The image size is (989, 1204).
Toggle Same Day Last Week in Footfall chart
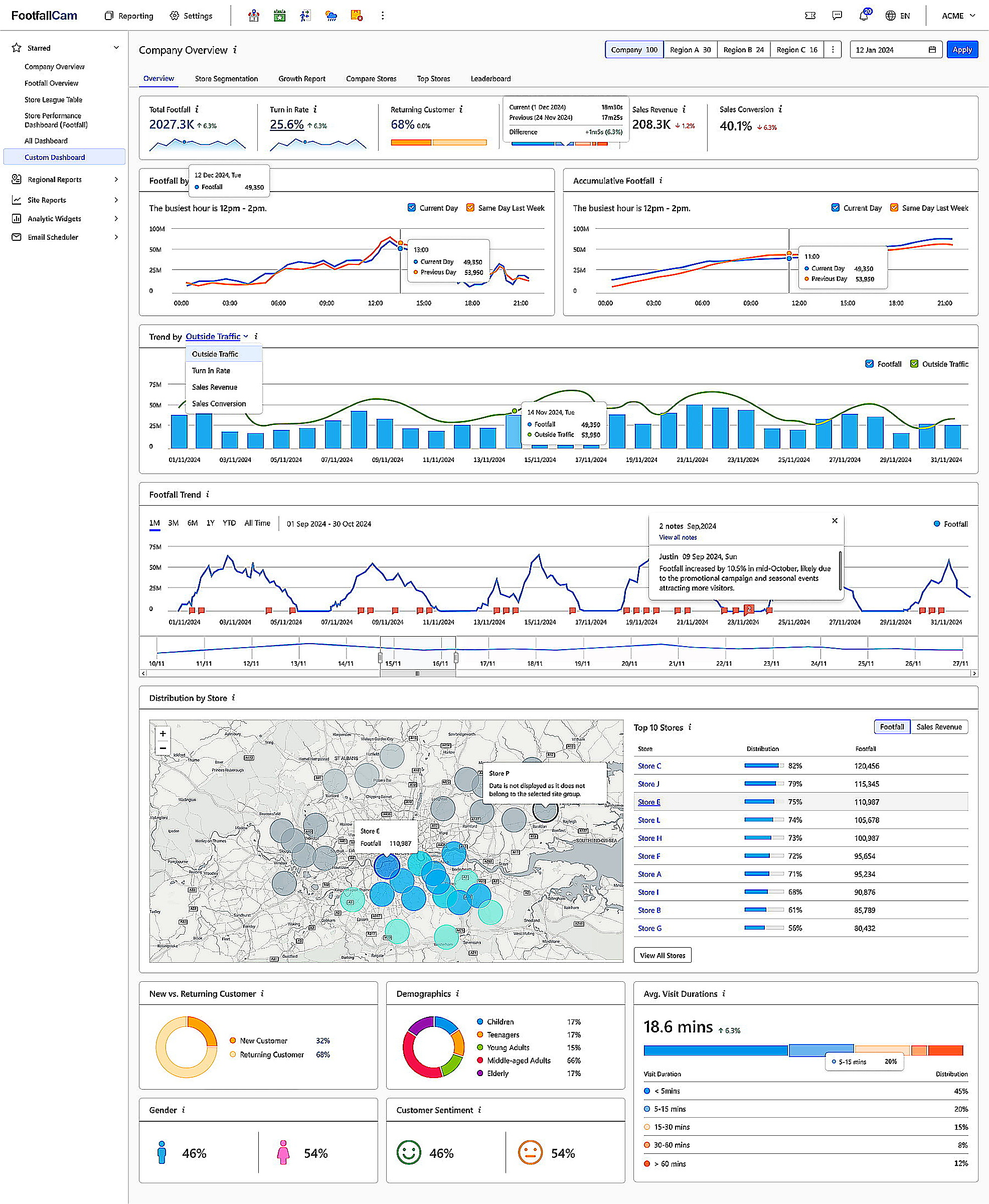[x=470, y=208]
